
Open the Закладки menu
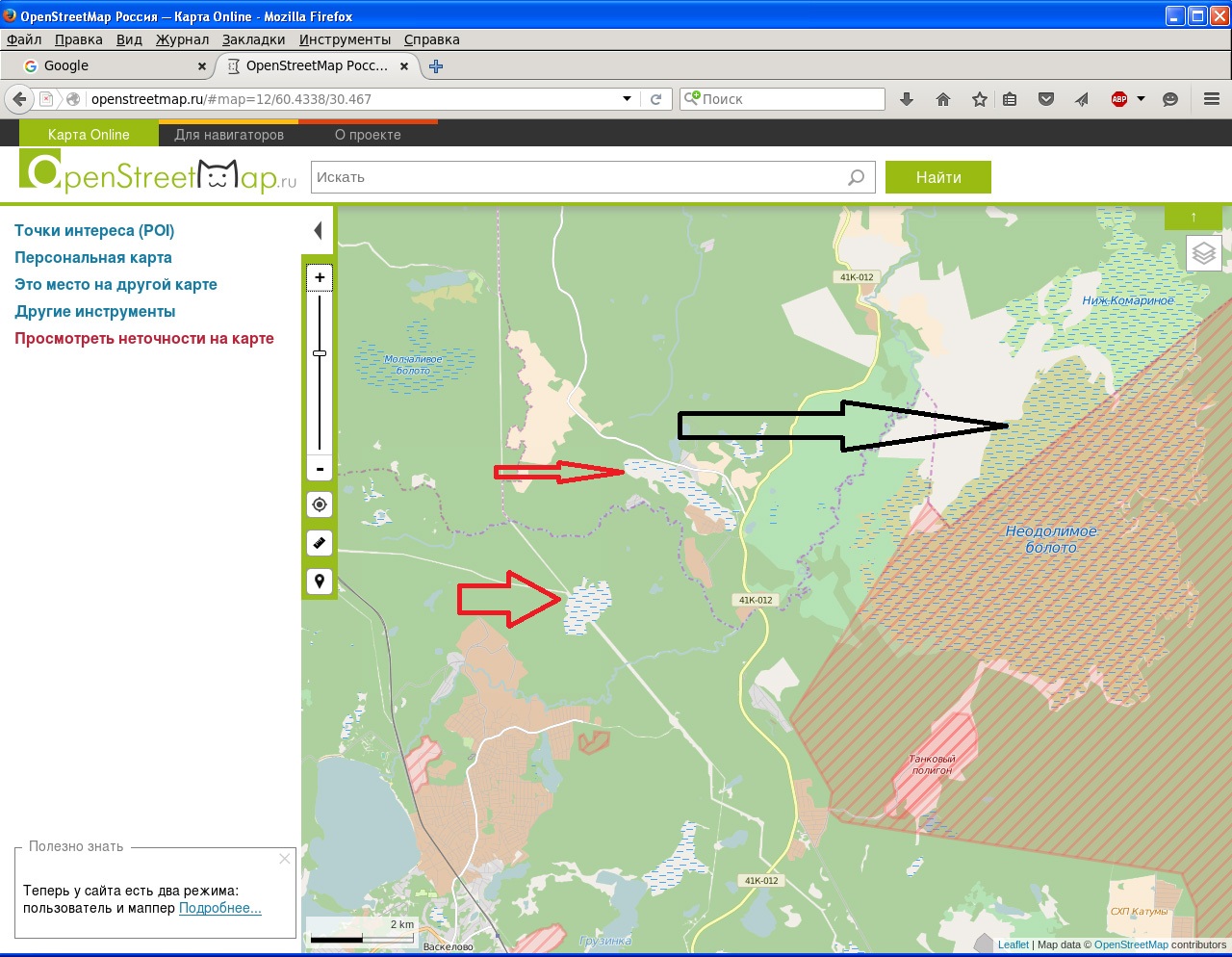(254, 39)
